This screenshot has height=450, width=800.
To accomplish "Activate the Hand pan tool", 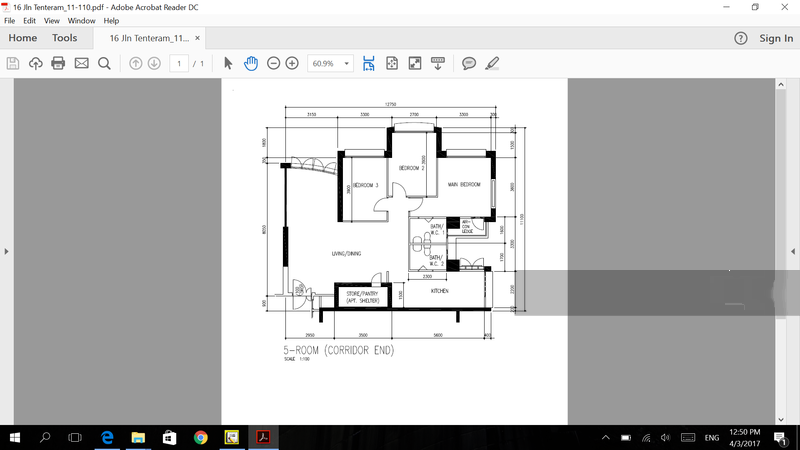I will [251, 63].
